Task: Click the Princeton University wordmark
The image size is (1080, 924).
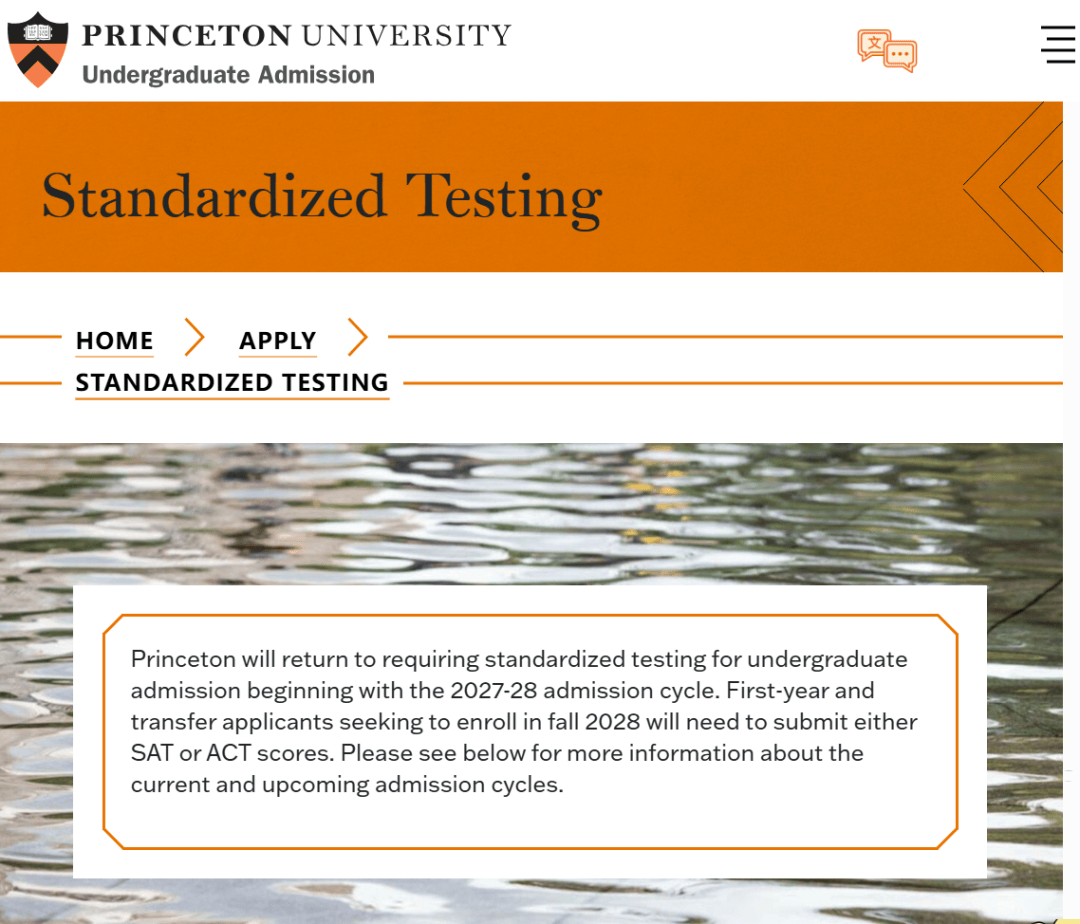Action: click(296, 36)
